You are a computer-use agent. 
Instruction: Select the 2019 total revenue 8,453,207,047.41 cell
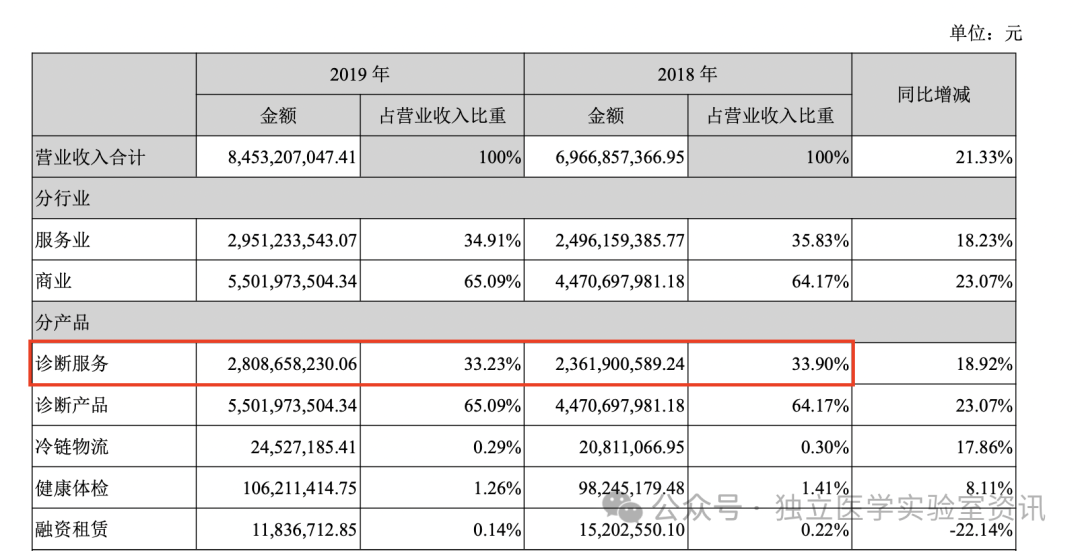(279, 158)
